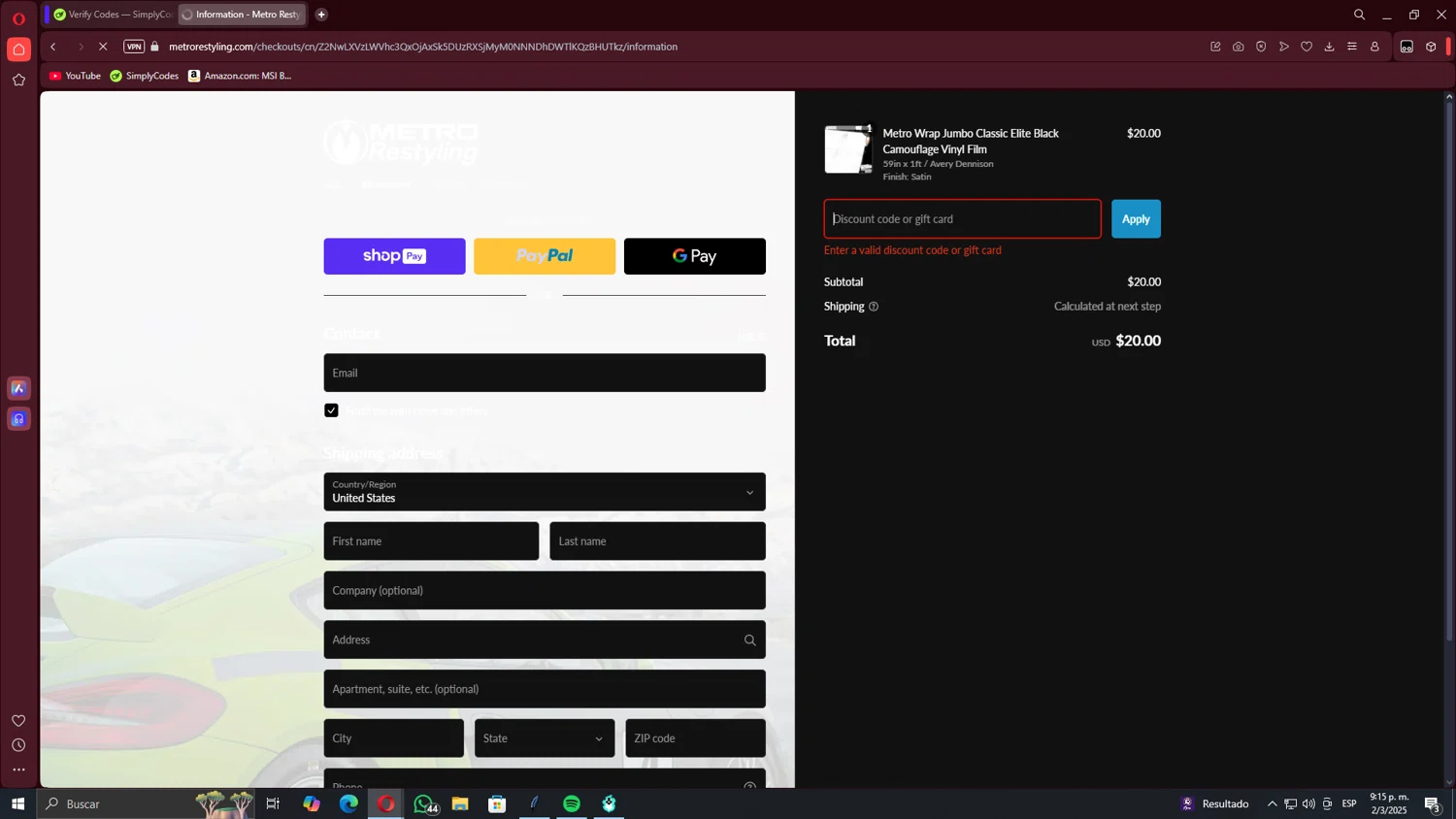1456x819 pixels.
Task: Focus the Address field
Action: (x=545, y=639)
